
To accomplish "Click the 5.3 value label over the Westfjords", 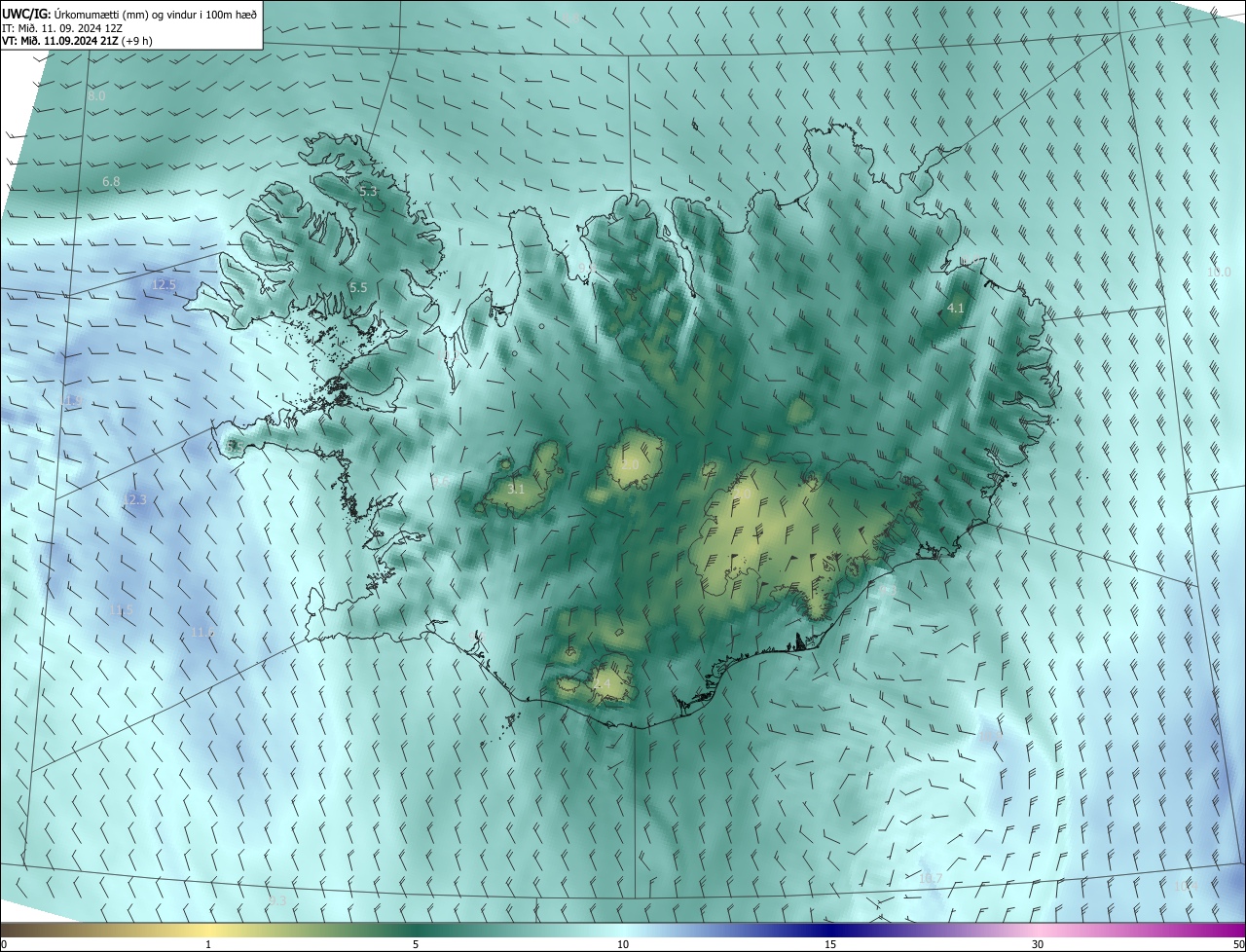I will pos(368,192).
